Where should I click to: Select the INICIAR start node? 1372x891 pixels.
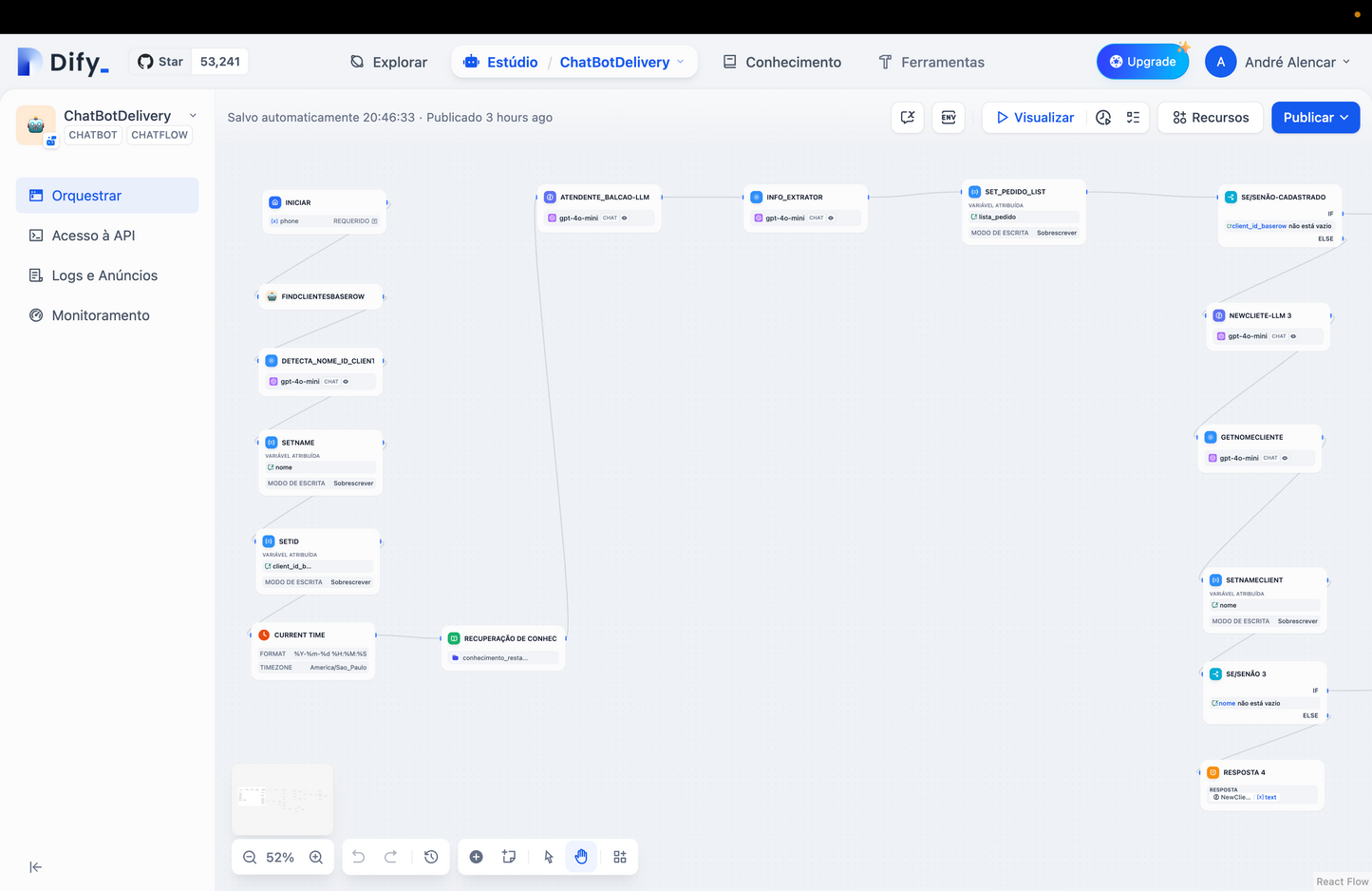(x=325, y=212)
